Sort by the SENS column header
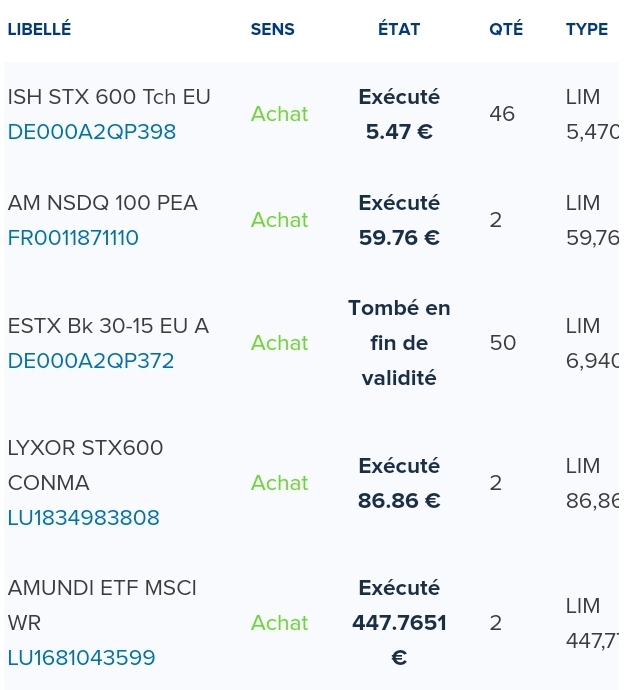 (x=272, y=29)
